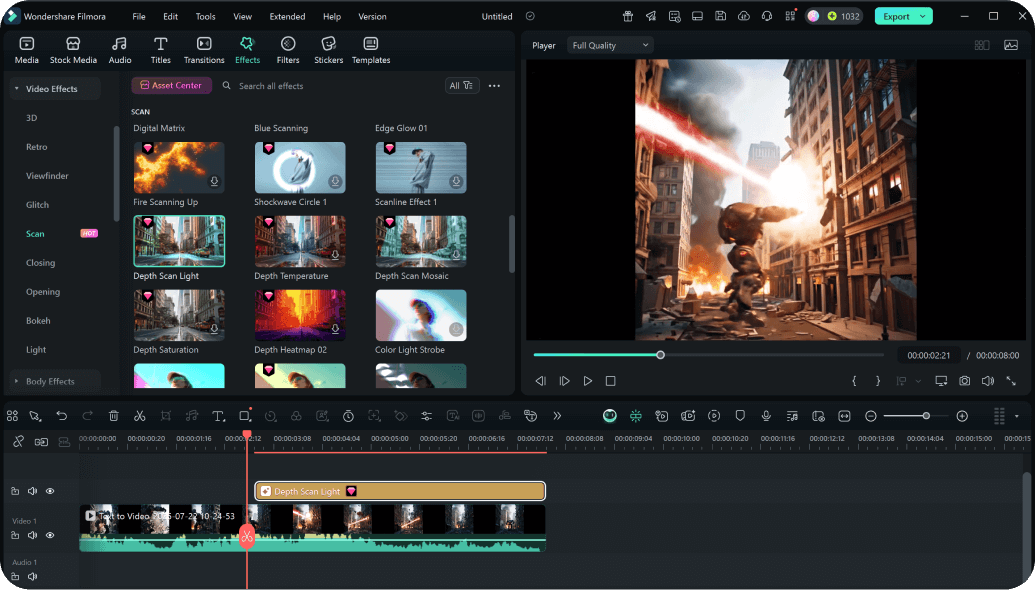Image resolution: width=1035 pixels, height=590 pixels.
Task: Take a snapshot with the camera icon
Action: [x=965, y=381]
